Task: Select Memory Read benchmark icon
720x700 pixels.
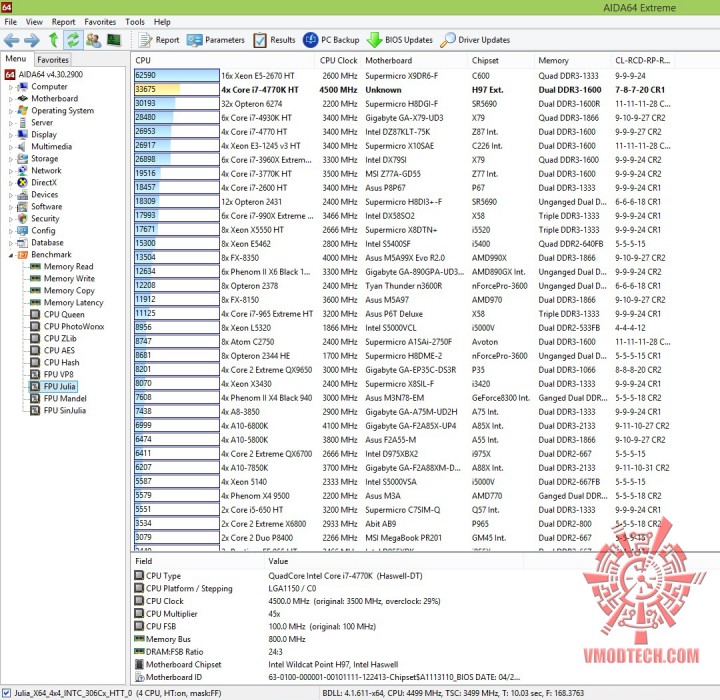Action: 35,266
